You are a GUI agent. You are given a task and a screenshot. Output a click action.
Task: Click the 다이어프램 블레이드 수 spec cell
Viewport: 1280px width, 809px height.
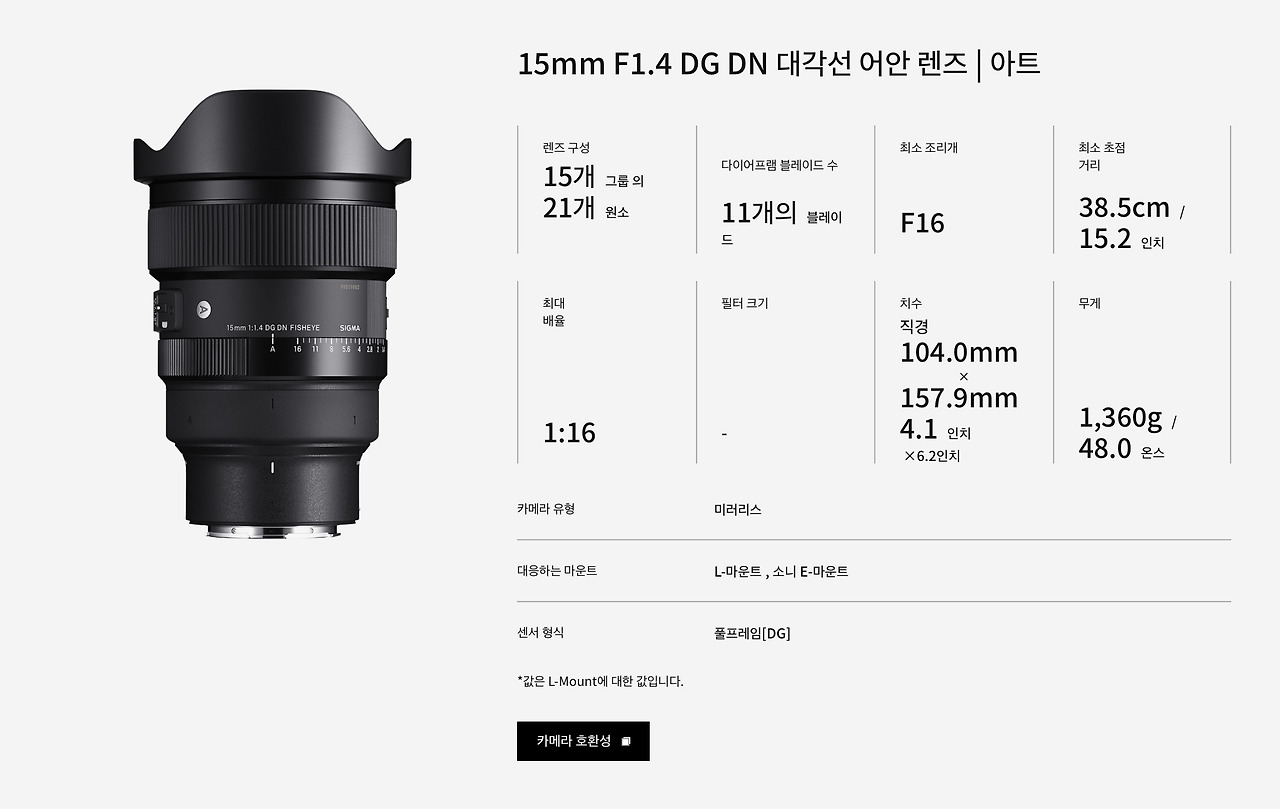785,190
